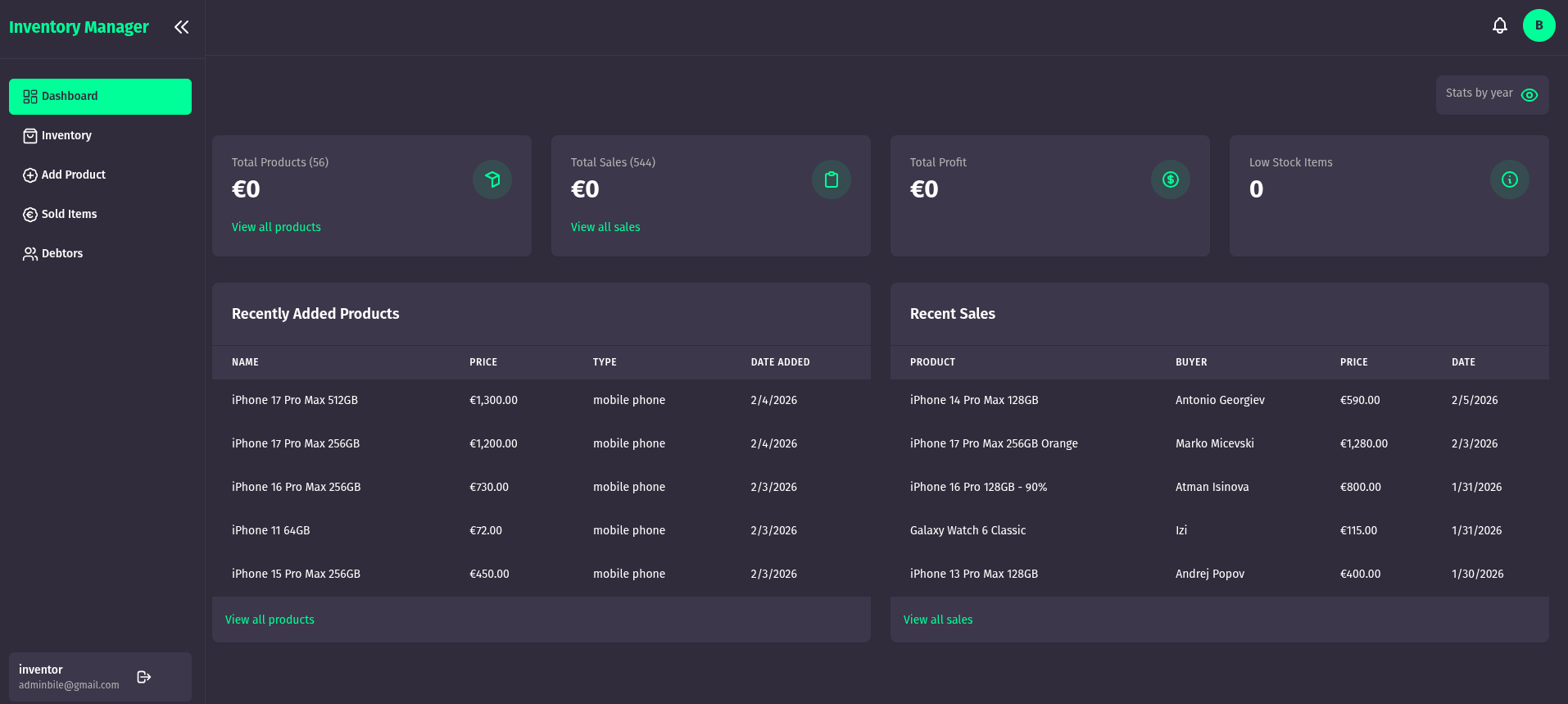Open Add Product page
The width and height of the screenshot is (1568, 704).
coord(73,175)
